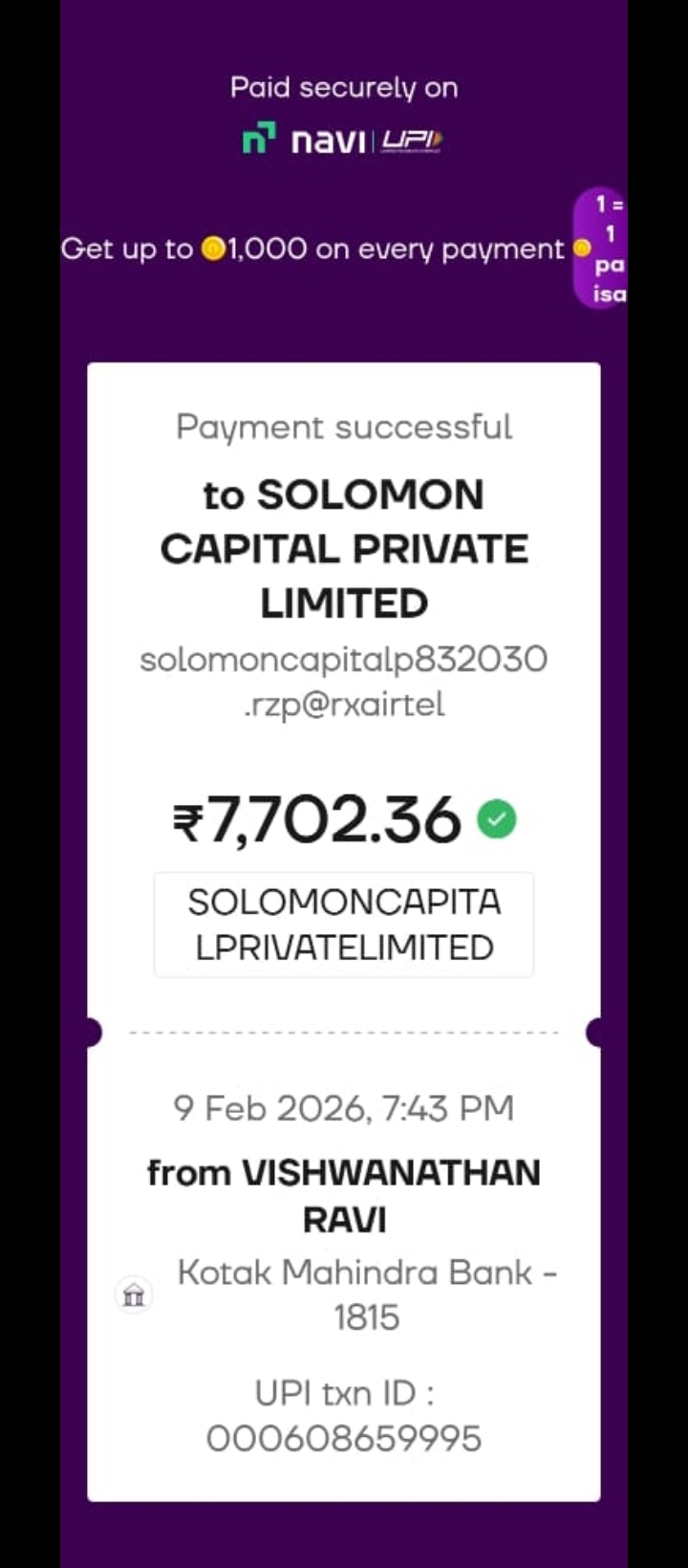The height and width of the screenshot is (1568, 688).
Task: Select 'Kotak Mahindra Bank - 1815' account
Action: coord(367,1295)
